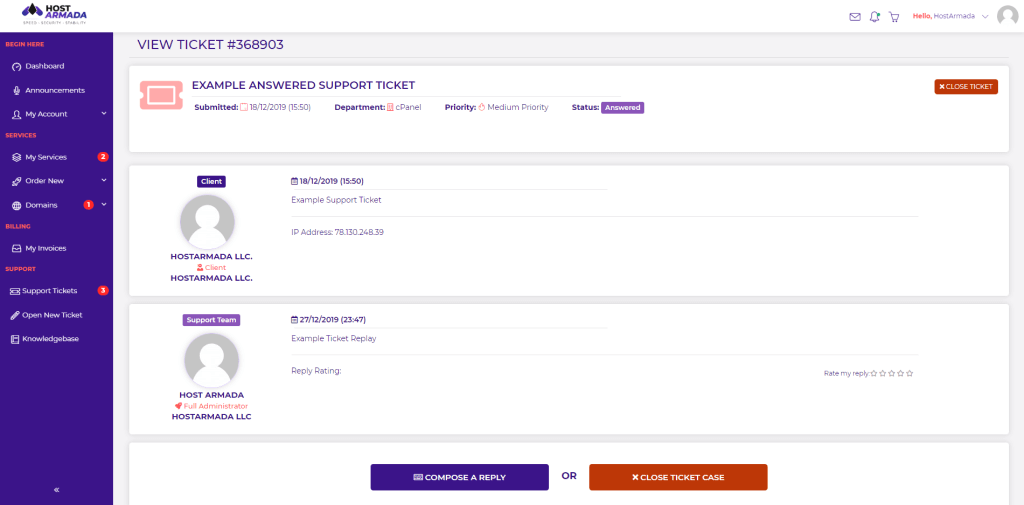
Task: Click the Support Tickets badge showing 3
Action: 103,290
